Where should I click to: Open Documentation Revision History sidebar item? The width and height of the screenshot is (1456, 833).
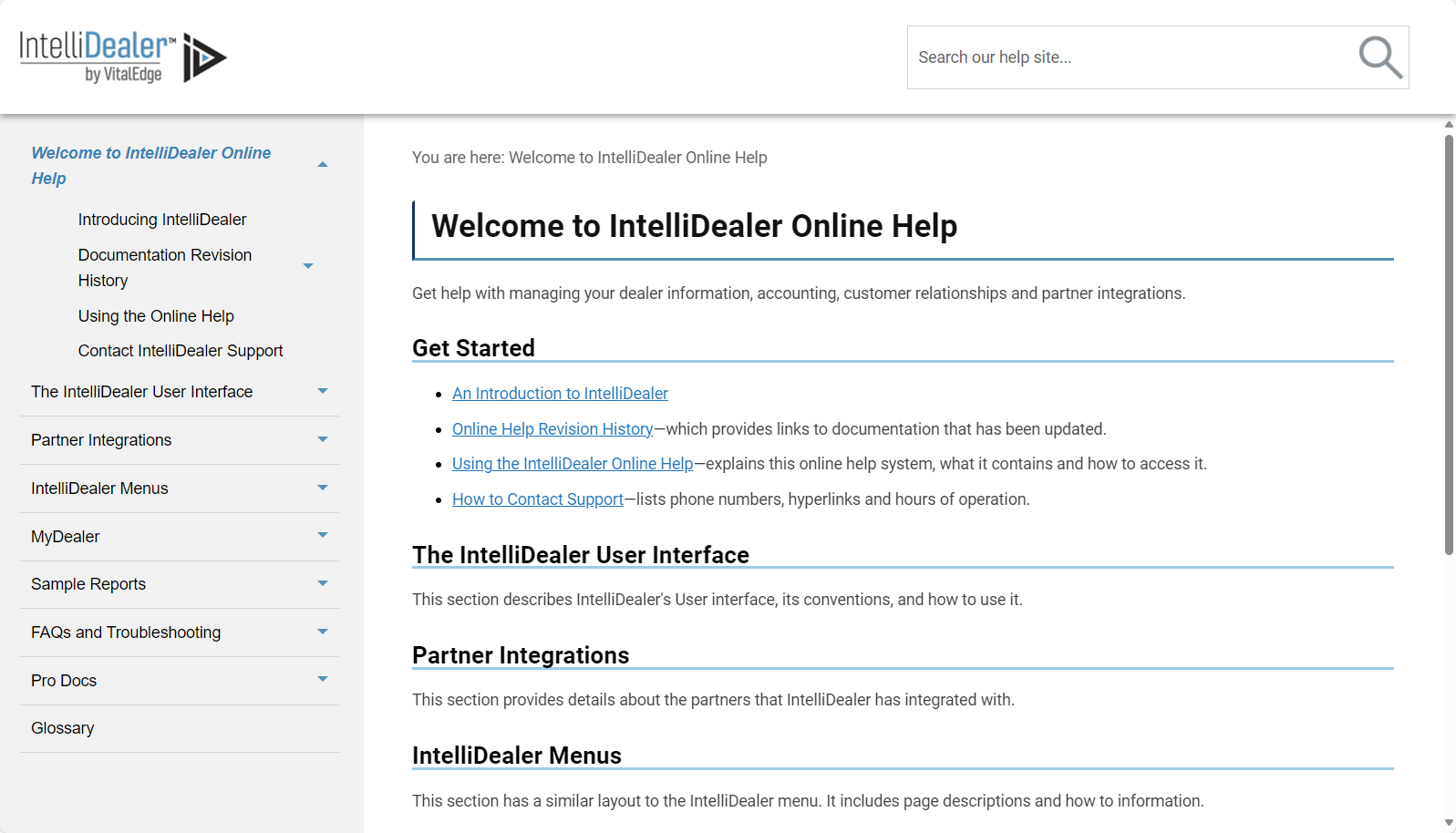[165, 268]
